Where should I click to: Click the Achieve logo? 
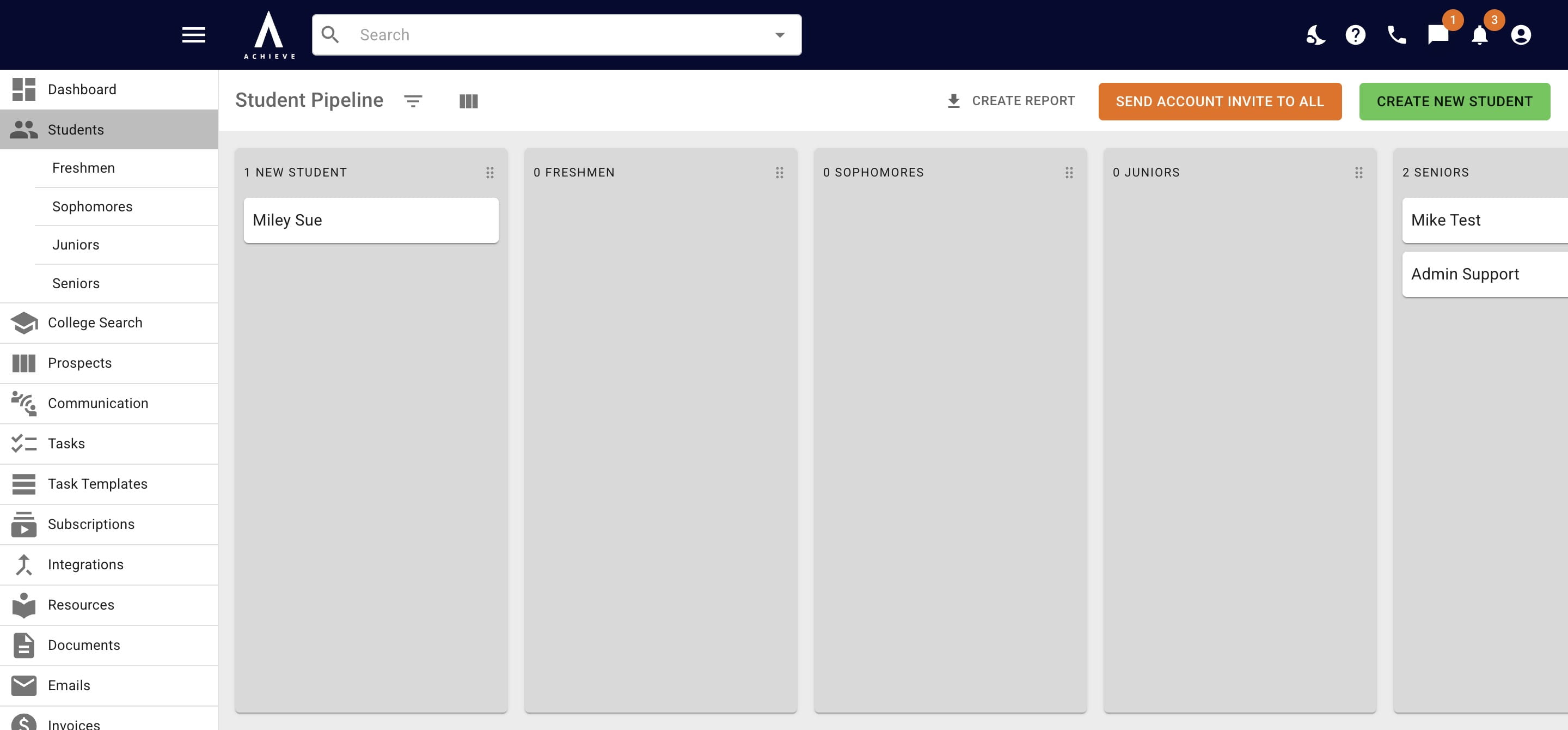pyautogui.click(x=269, y=35)
